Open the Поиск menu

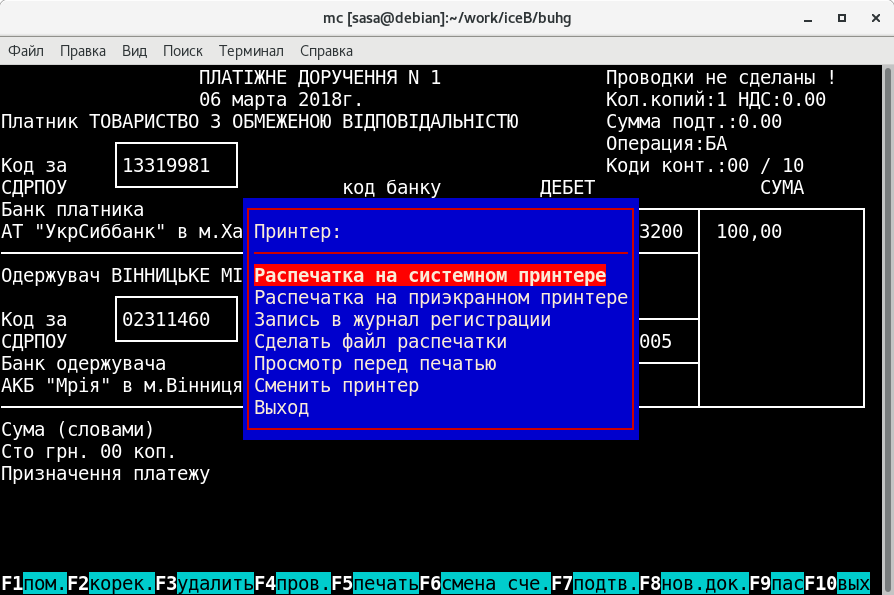pos(182,51)
